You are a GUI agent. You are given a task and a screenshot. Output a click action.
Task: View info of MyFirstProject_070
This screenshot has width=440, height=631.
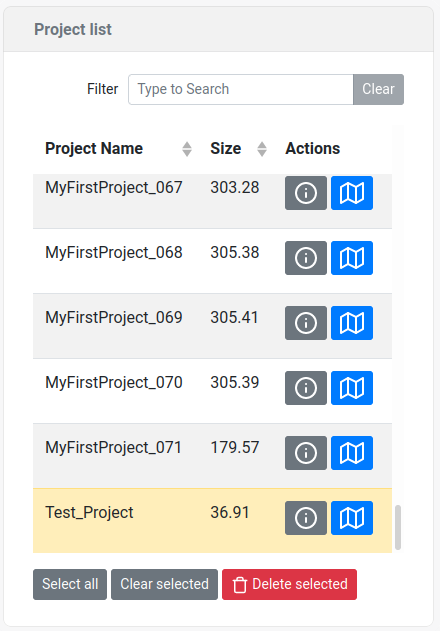pos(306,388)
